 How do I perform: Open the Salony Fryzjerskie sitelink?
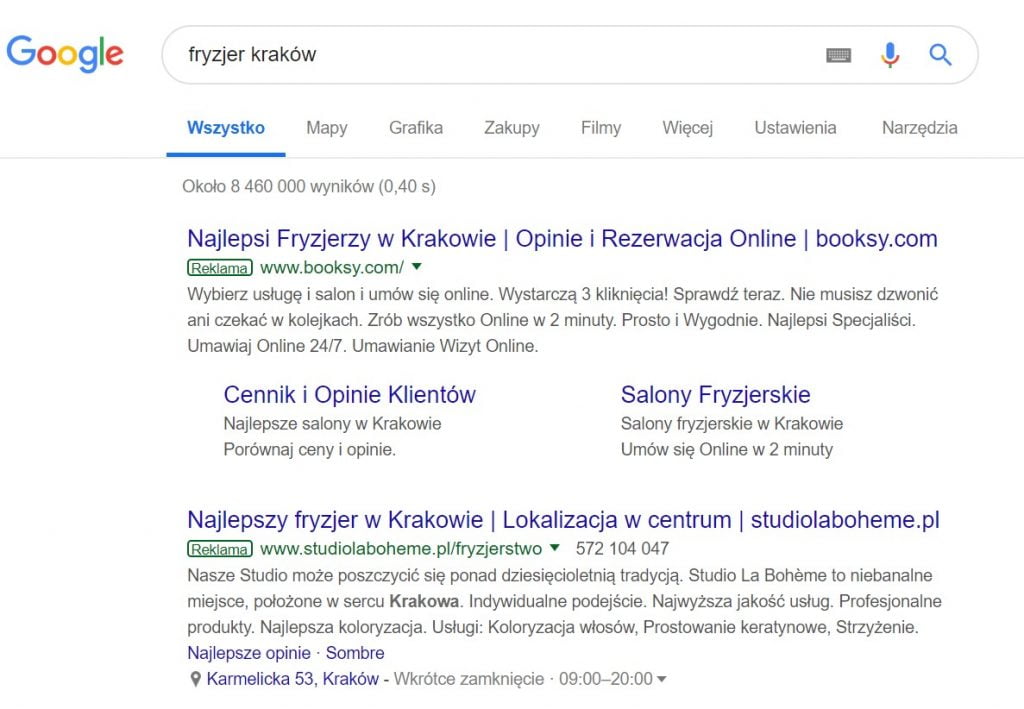pos(715,394)
